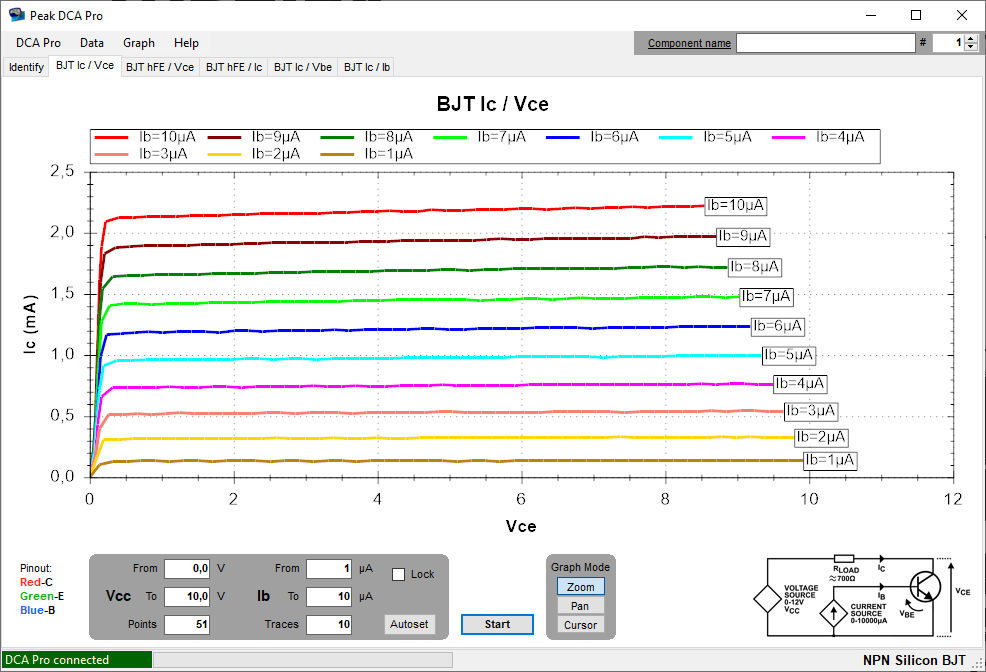Click the NPN Silicon BJT status text
This screenshot has width=986, height=672.
point(914,660)
